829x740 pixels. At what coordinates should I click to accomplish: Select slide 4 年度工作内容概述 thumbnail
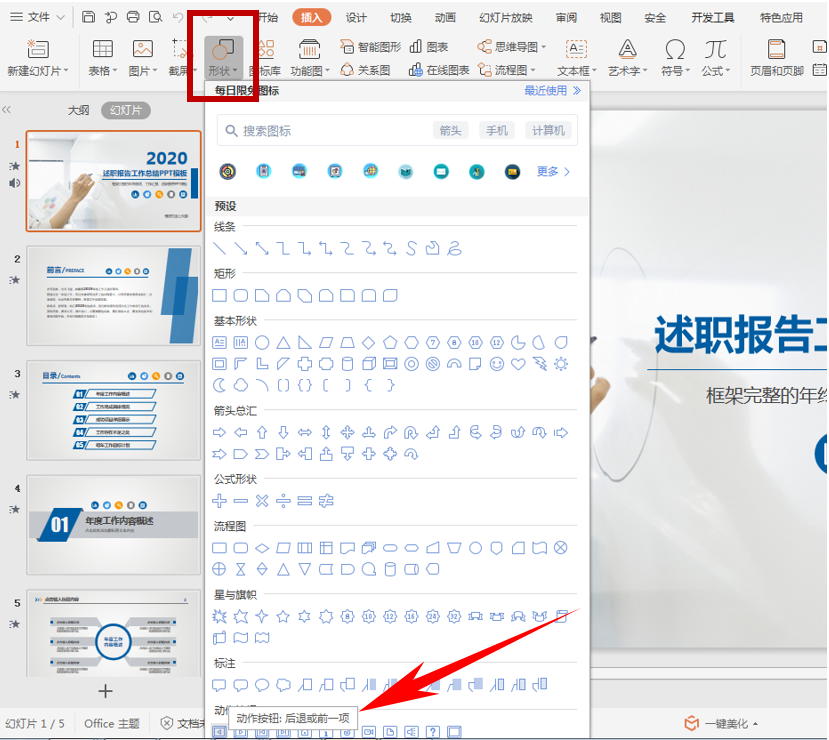pos(114,525)
